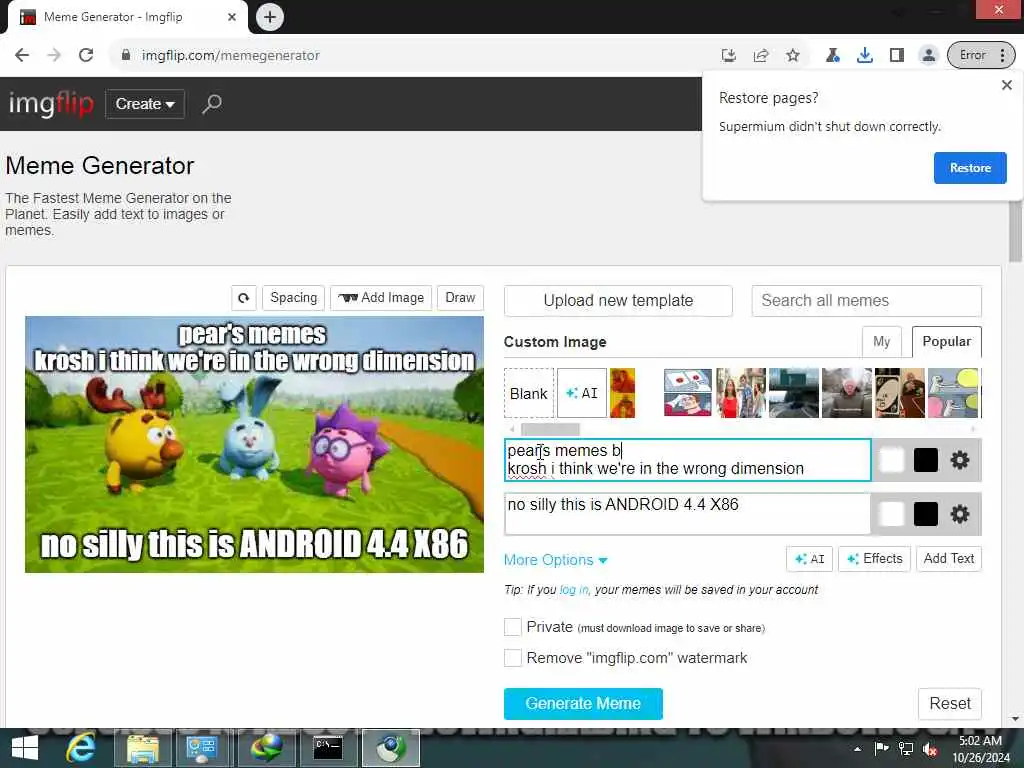The width and height of the screenshot is (1024, 768).
Task: Close the Meme Generator tab
Action: tap(232, 17)
